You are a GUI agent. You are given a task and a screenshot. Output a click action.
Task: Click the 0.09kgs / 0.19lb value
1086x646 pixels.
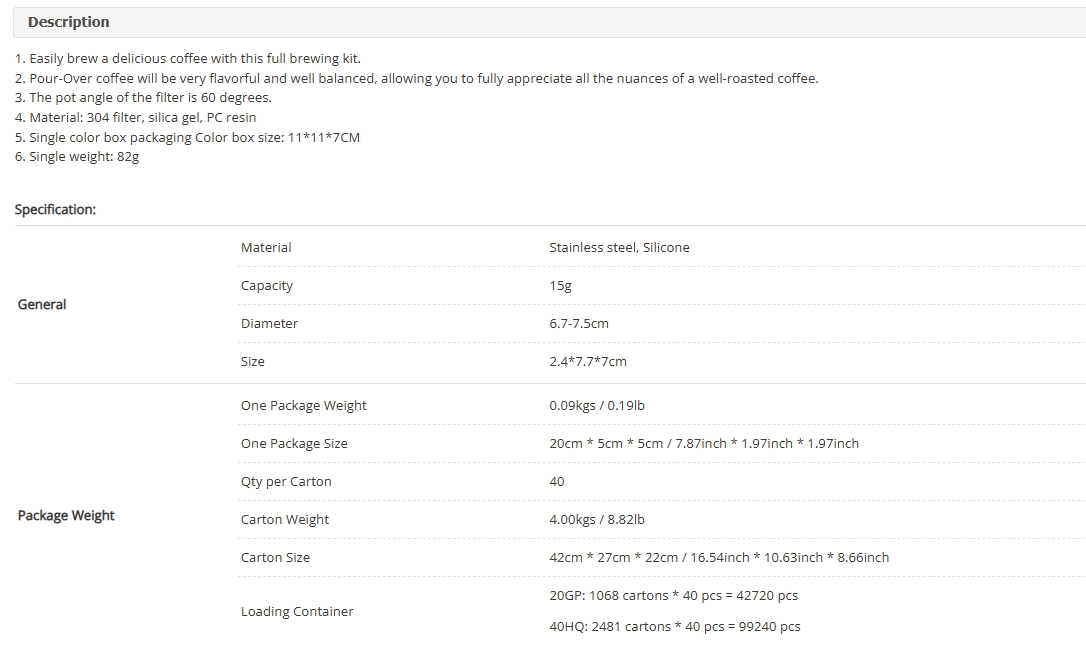point(597,406)
